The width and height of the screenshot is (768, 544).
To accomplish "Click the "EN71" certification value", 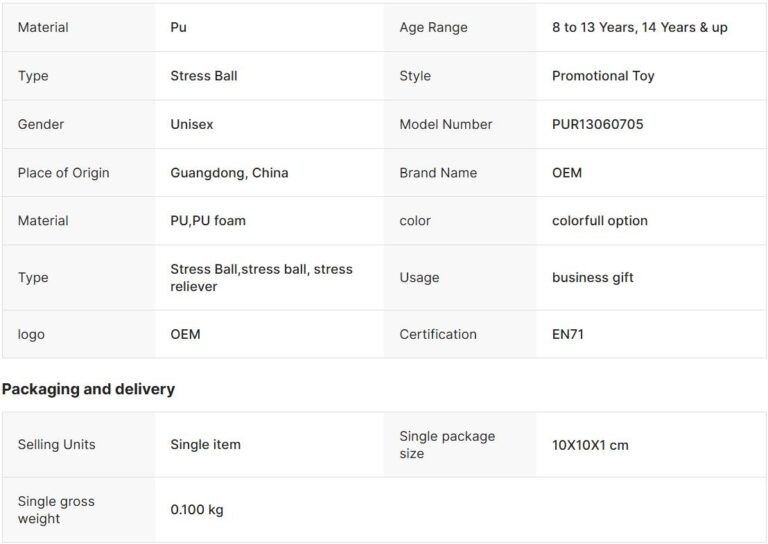I will pos(568,334).
